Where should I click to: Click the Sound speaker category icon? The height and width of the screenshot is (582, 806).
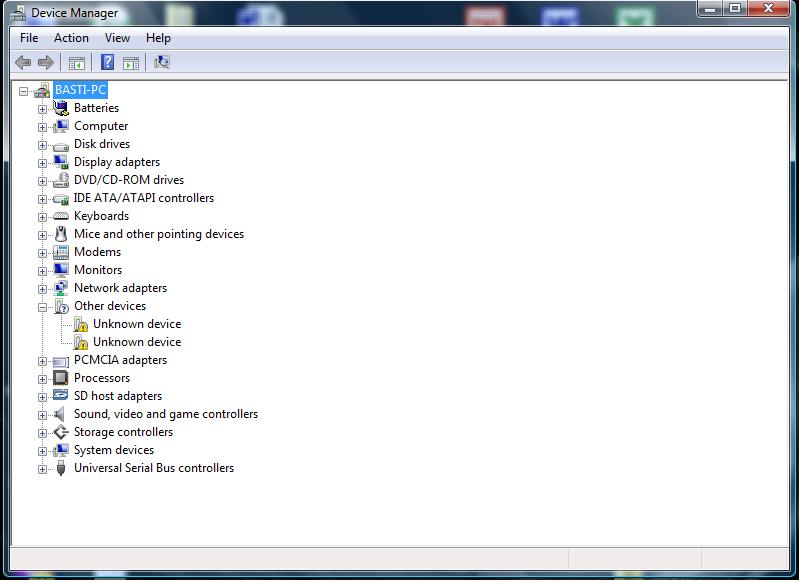pyautogui.click(x=60, y=414)
